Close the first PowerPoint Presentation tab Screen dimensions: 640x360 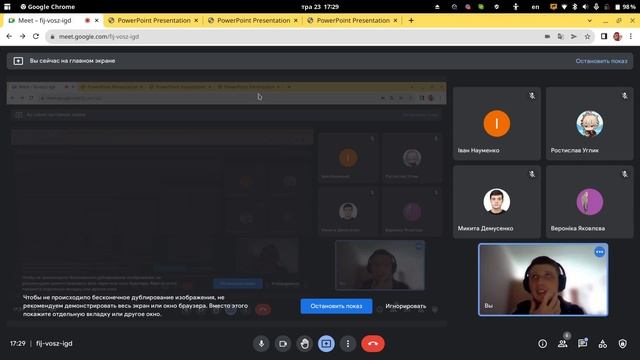point(196,20)
